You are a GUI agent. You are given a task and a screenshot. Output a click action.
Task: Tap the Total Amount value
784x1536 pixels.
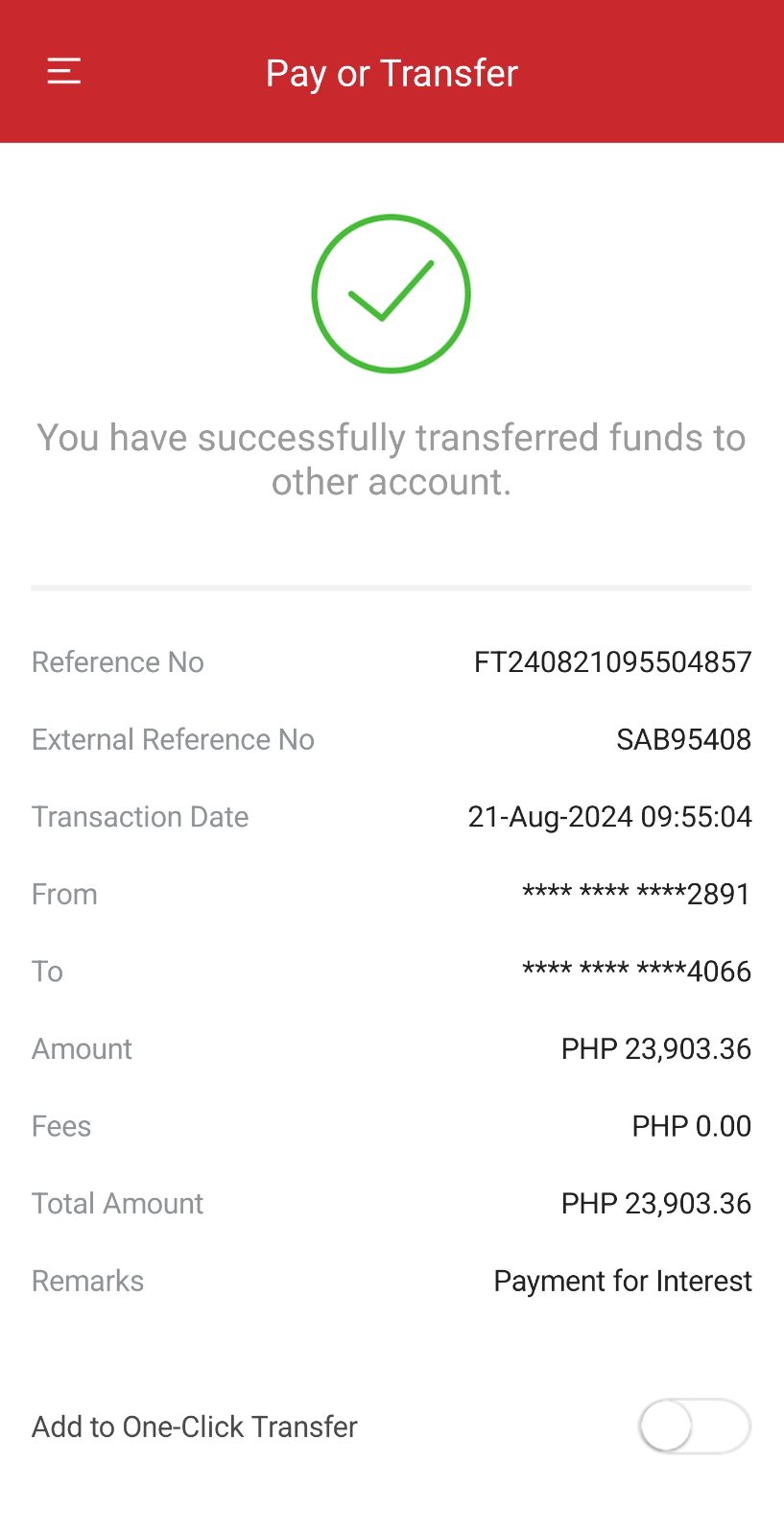pyautogui.click(x=655, y=1204)
